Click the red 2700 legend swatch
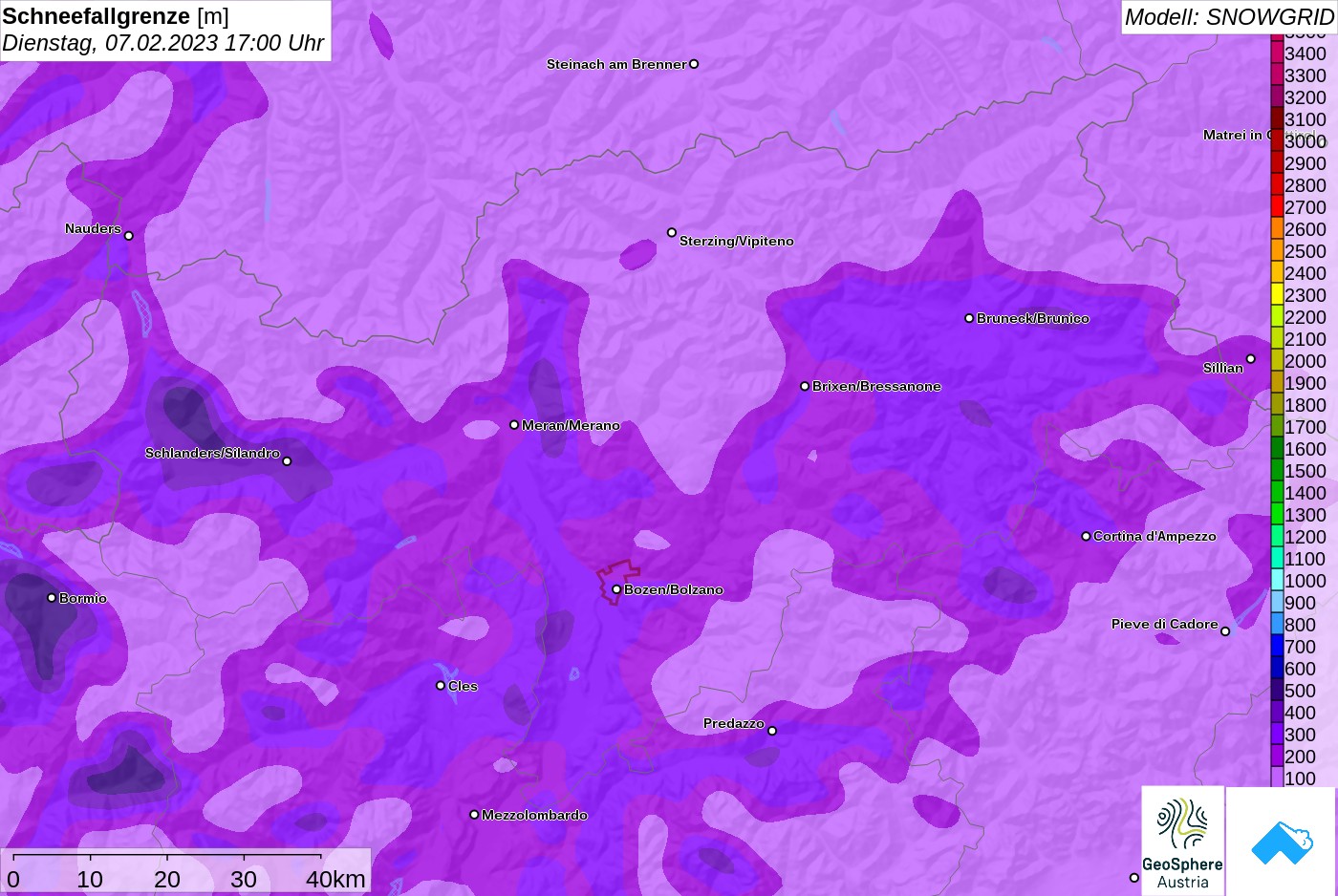1338x896 pixels. tap(1277, 206)
